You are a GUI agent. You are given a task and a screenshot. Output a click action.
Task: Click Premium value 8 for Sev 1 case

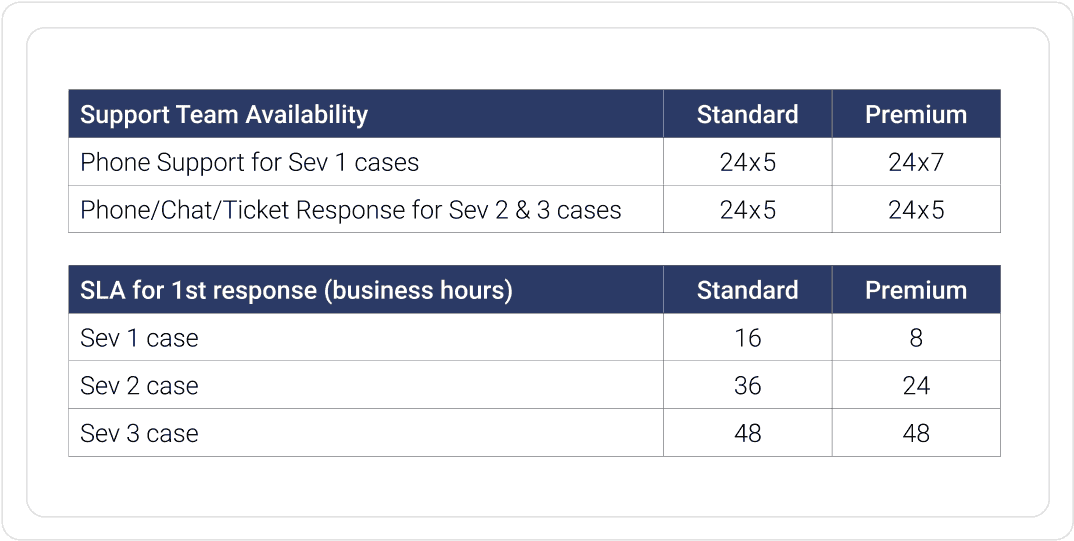pos(916,338)
